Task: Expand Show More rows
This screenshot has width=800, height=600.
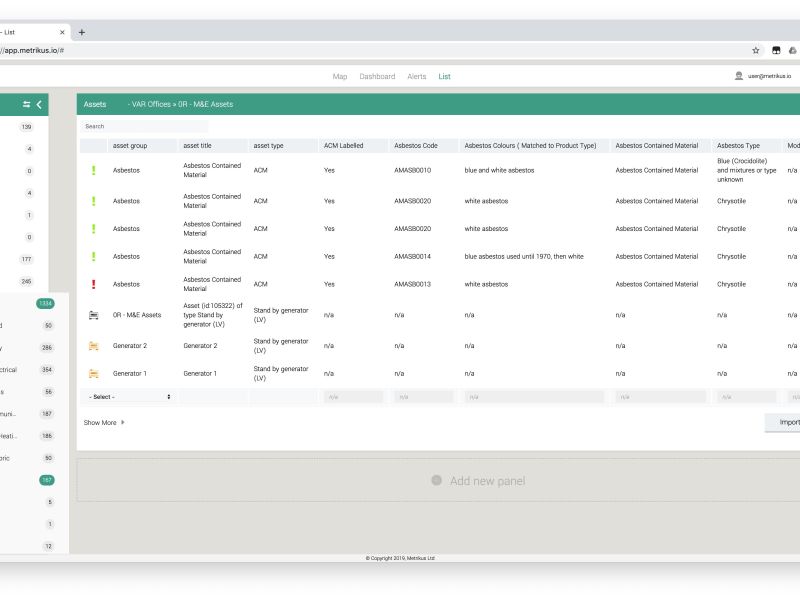Action: (104, 422)
